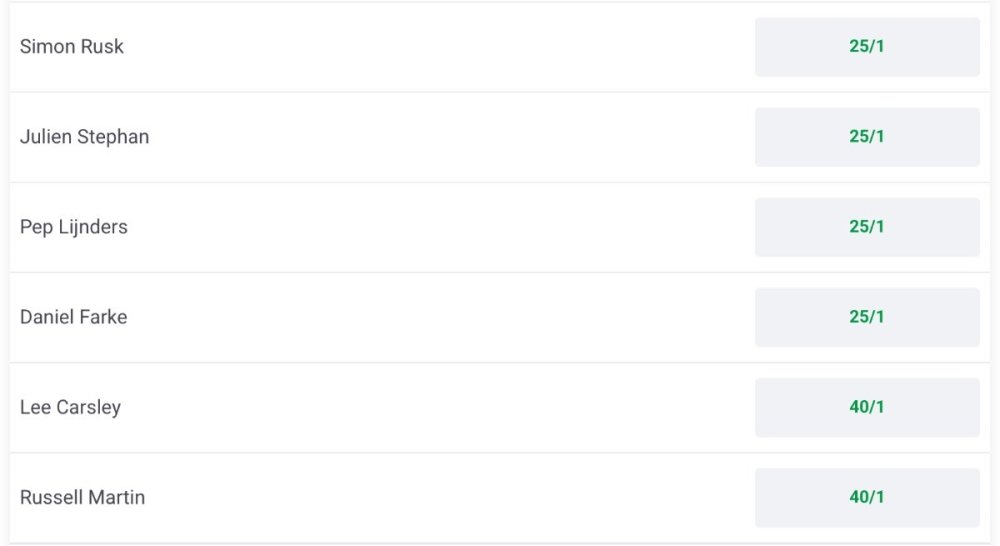Screen dimensions: 1000x546
Task: Add Daniel Farke at 25/1 to betslip
Action: [866, 317]
